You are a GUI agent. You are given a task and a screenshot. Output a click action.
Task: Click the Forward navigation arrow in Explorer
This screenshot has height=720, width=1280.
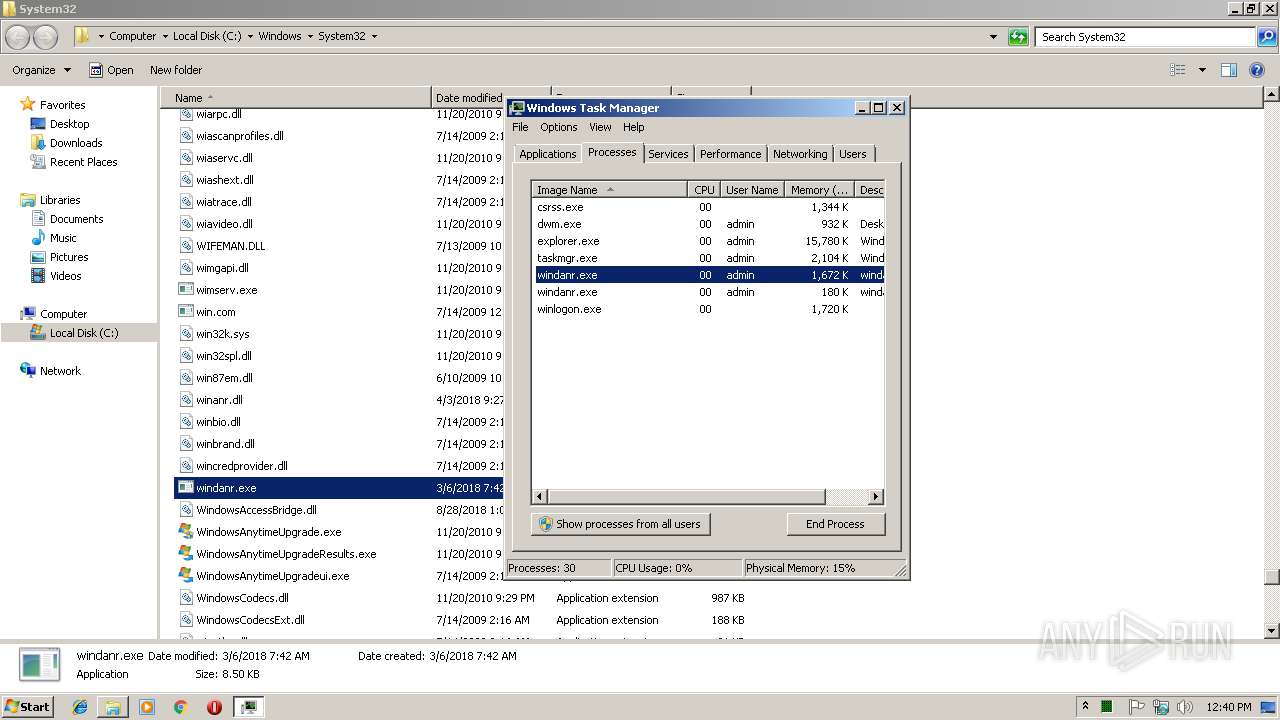pyautogui.click(x=45, y=37)
